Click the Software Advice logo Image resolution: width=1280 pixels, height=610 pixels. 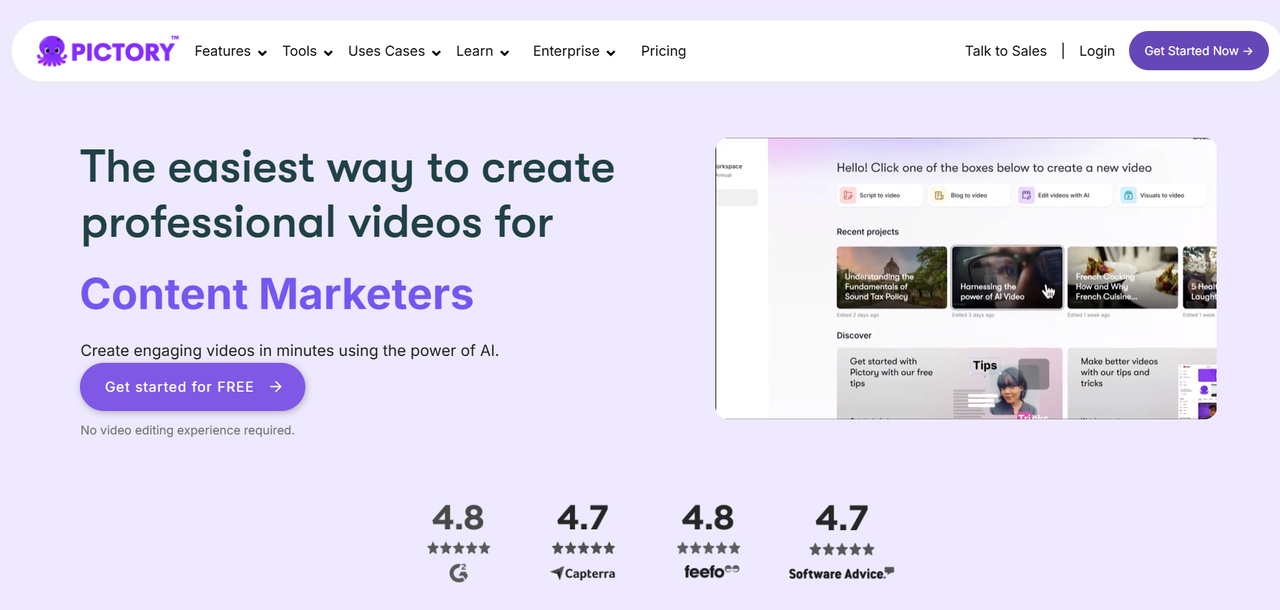click(x=841, y=573)
